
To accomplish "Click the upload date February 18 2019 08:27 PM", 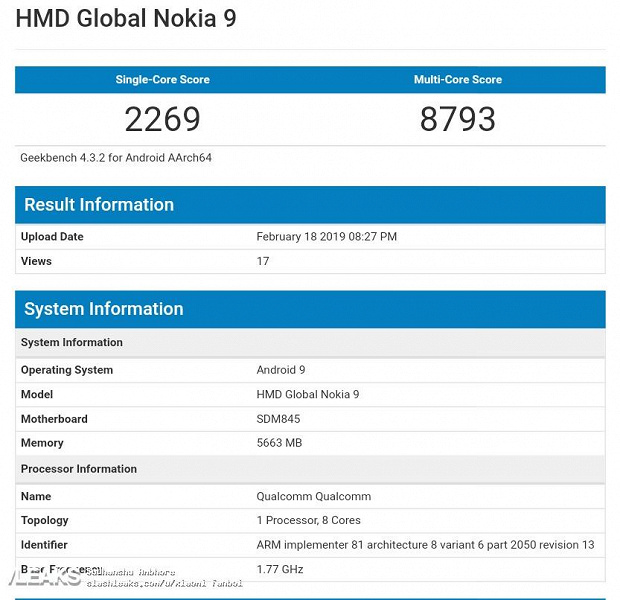I will 327,237.
